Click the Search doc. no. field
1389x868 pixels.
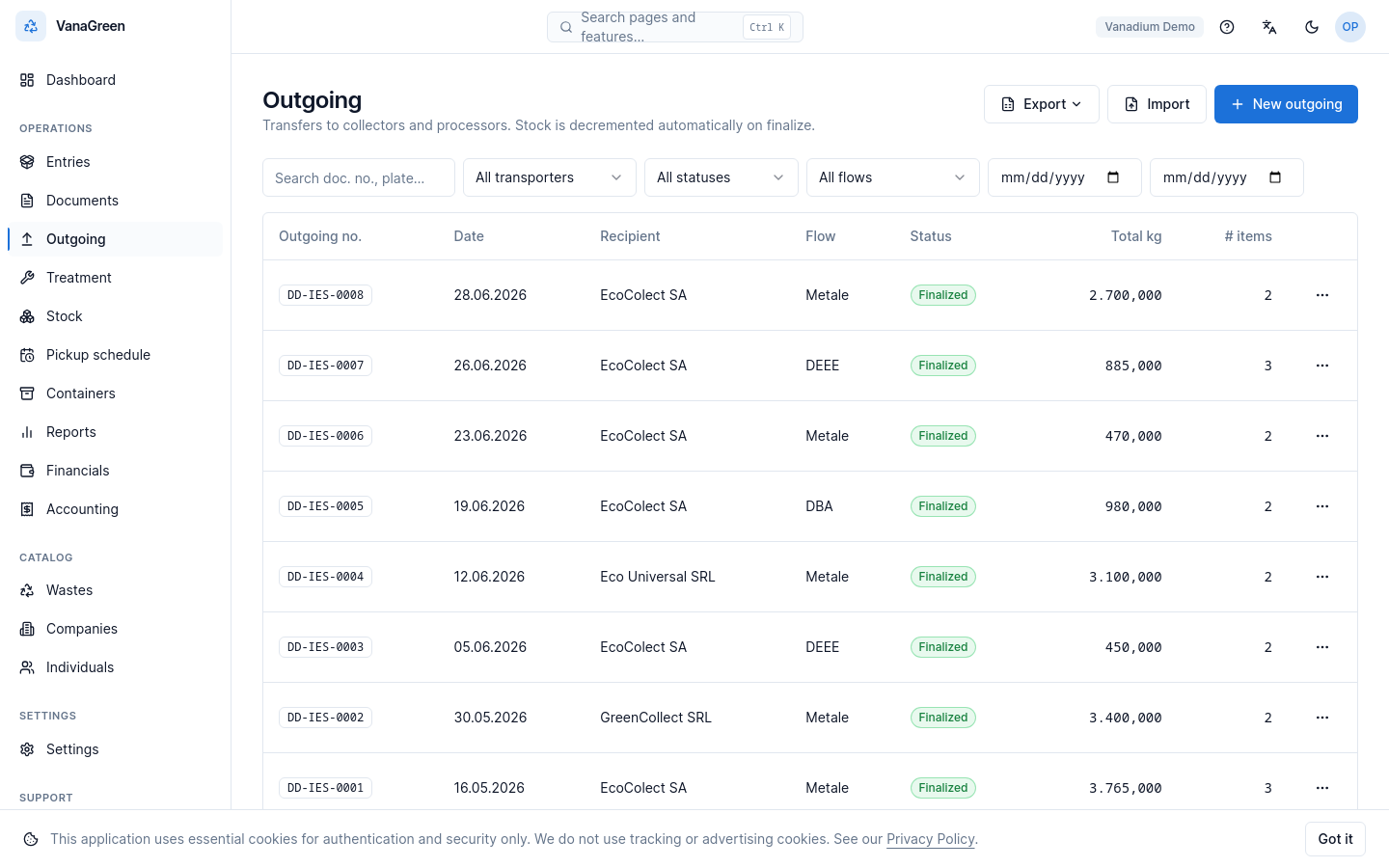click(x=359, y=177)
